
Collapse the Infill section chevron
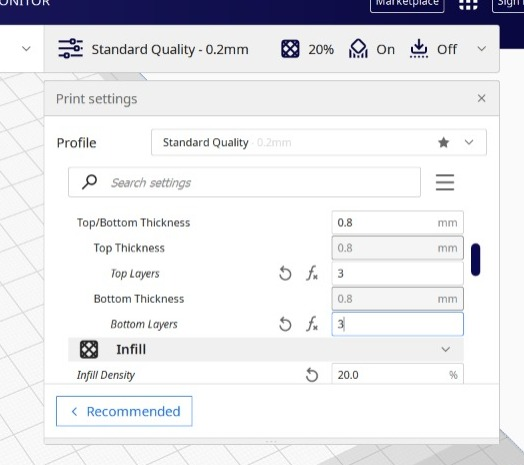445,349
